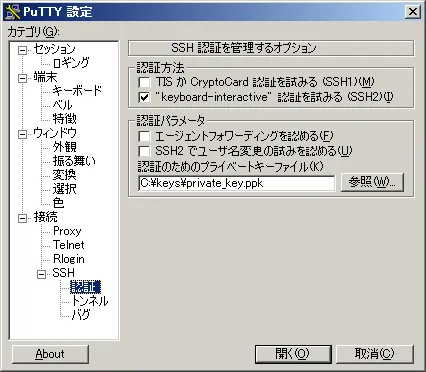This screenshot has height=372, width=426.
Task: Select 特徴 category
Action: (64, 119)
